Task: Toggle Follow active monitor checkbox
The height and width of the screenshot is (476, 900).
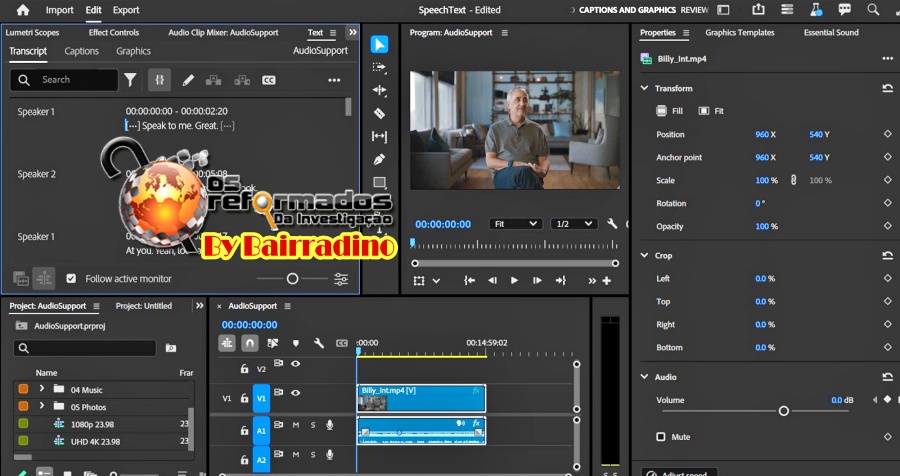Action: click(71, 278)
